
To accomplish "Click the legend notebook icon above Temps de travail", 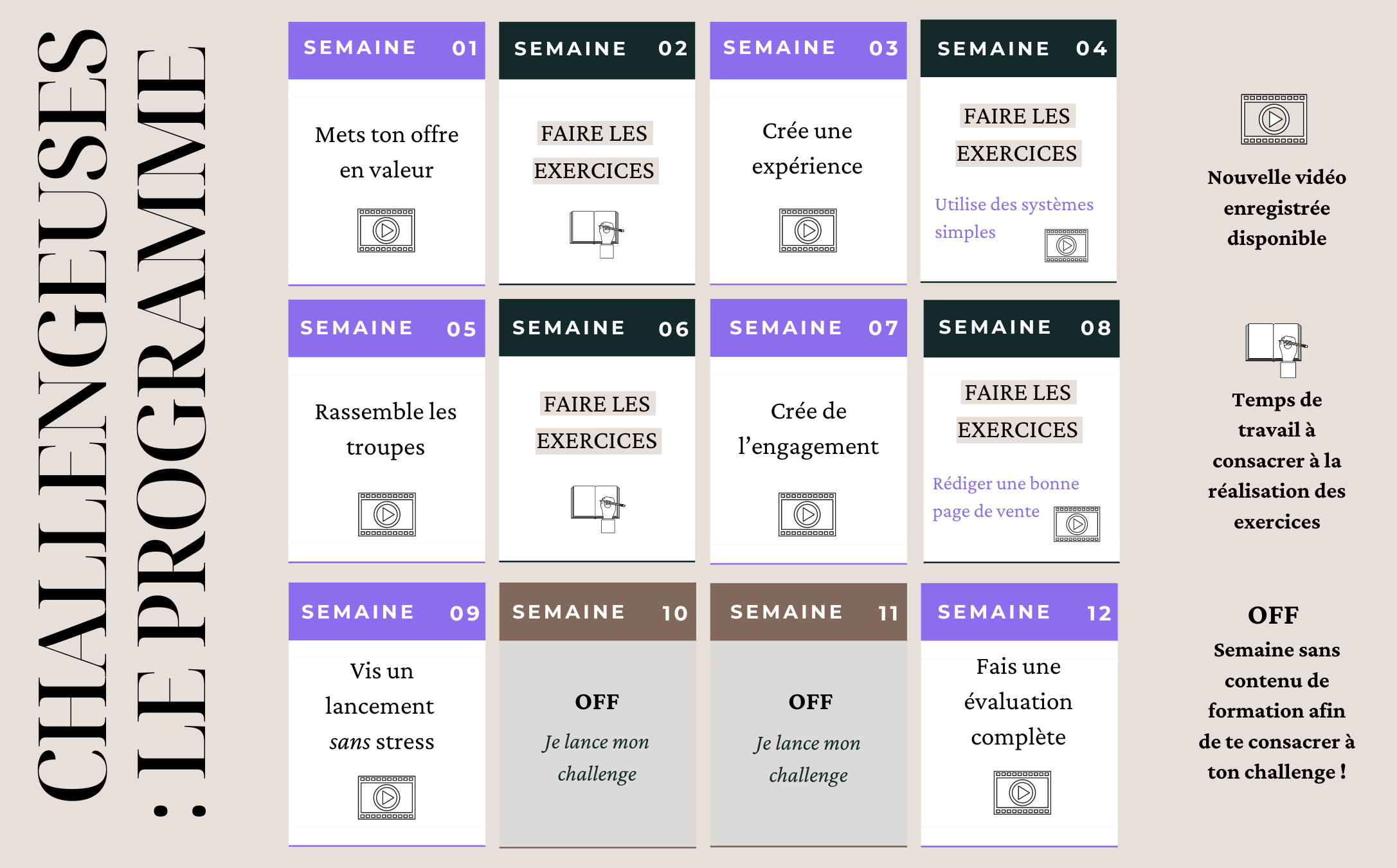I will click(1276, 348).
